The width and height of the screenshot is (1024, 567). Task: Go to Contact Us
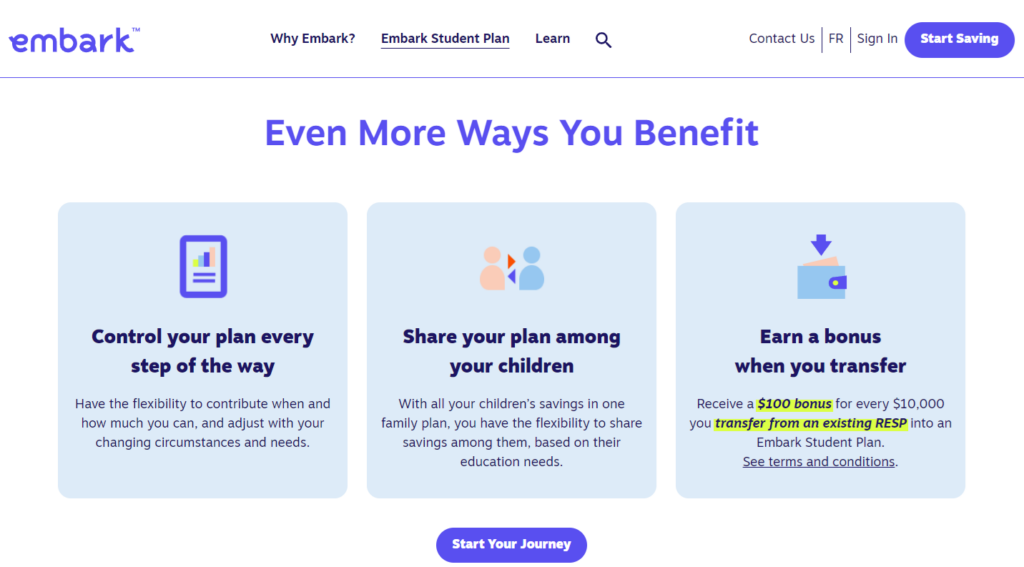(781, 39)
